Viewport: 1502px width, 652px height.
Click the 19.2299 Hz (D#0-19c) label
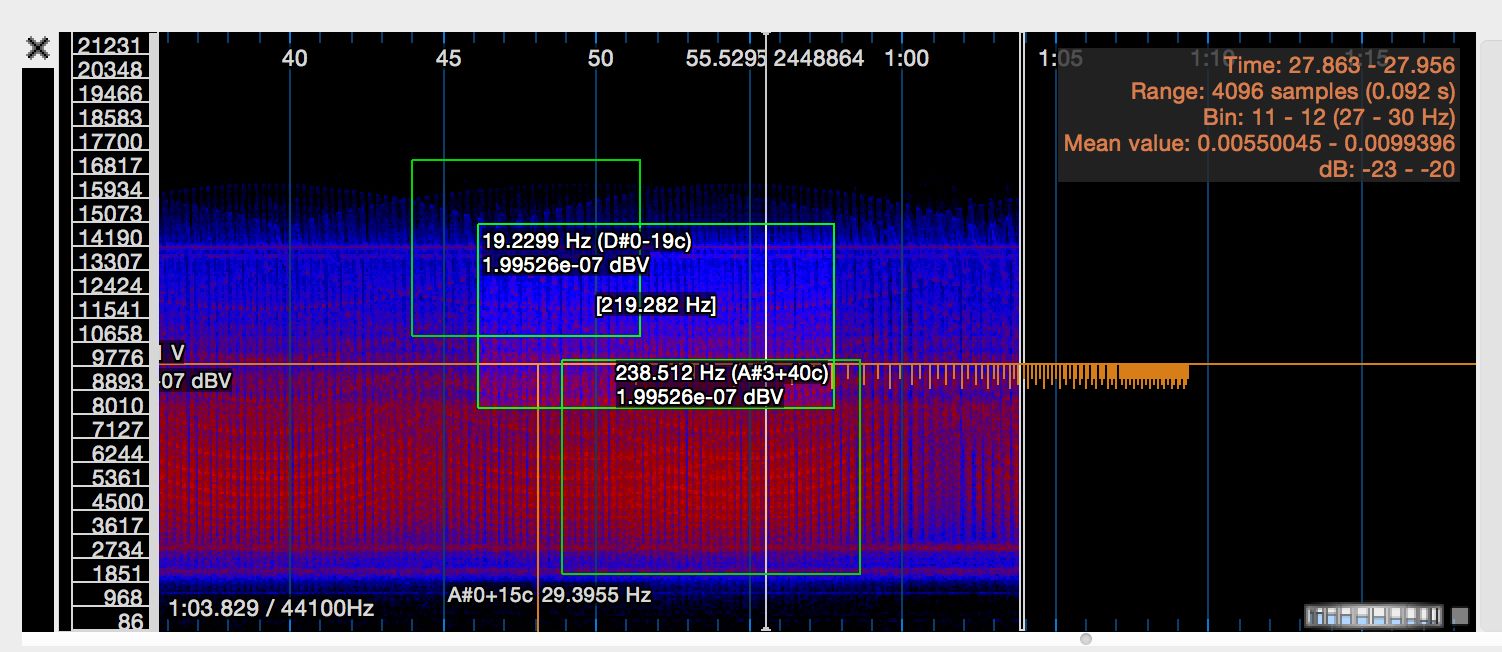(587, 241)
